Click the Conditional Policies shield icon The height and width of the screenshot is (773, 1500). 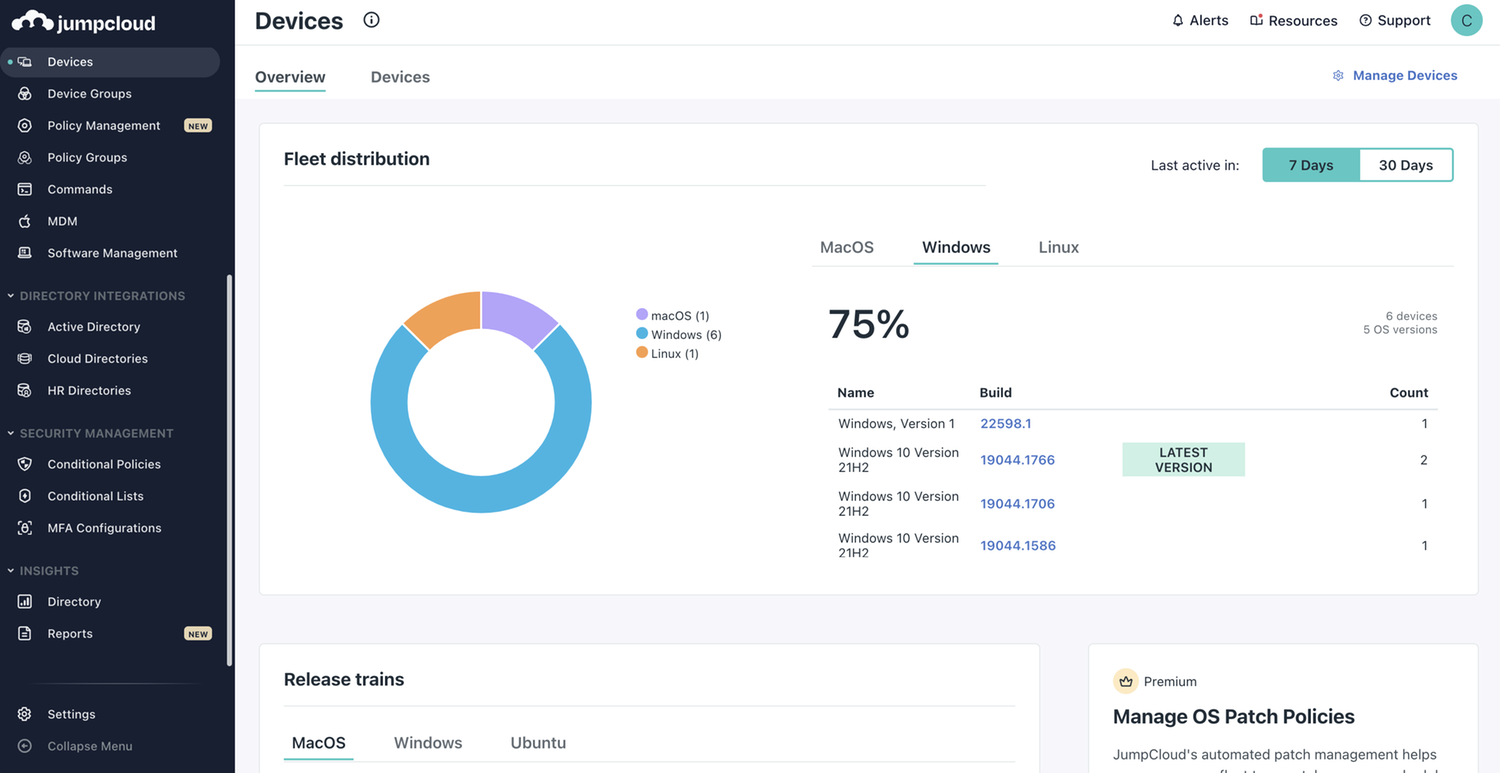click(x=25, y=464)
